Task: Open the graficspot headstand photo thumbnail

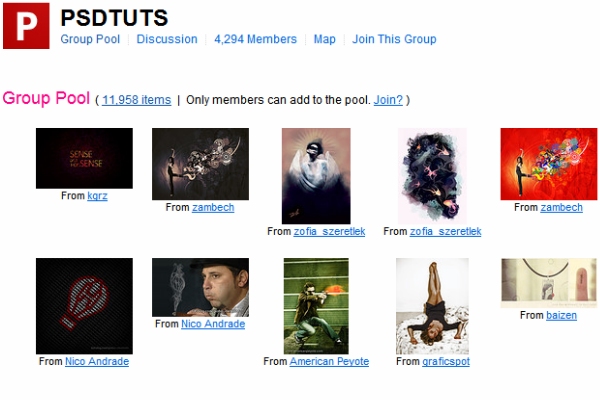Action: tap(432, 305)
